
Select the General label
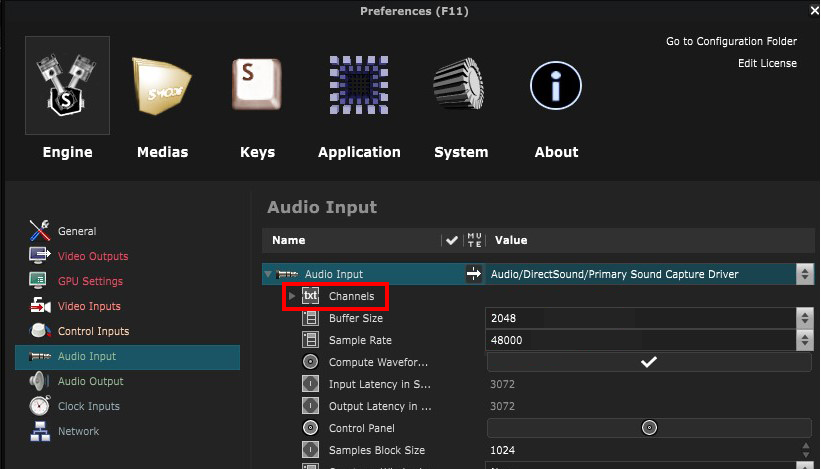(77, 231)
